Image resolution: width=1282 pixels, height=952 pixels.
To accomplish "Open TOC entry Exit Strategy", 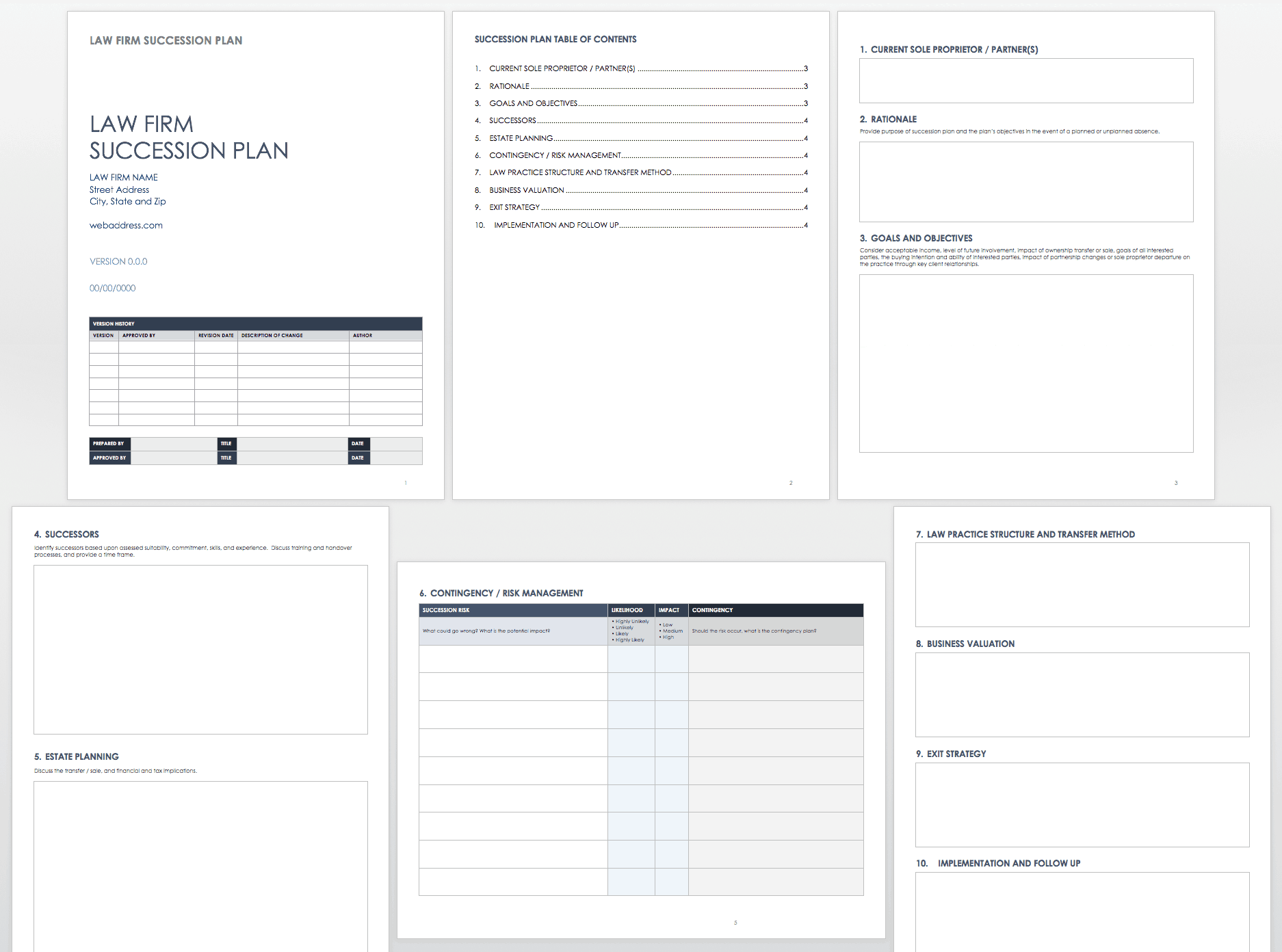I will pyautogui.click(x=641, y=207).
